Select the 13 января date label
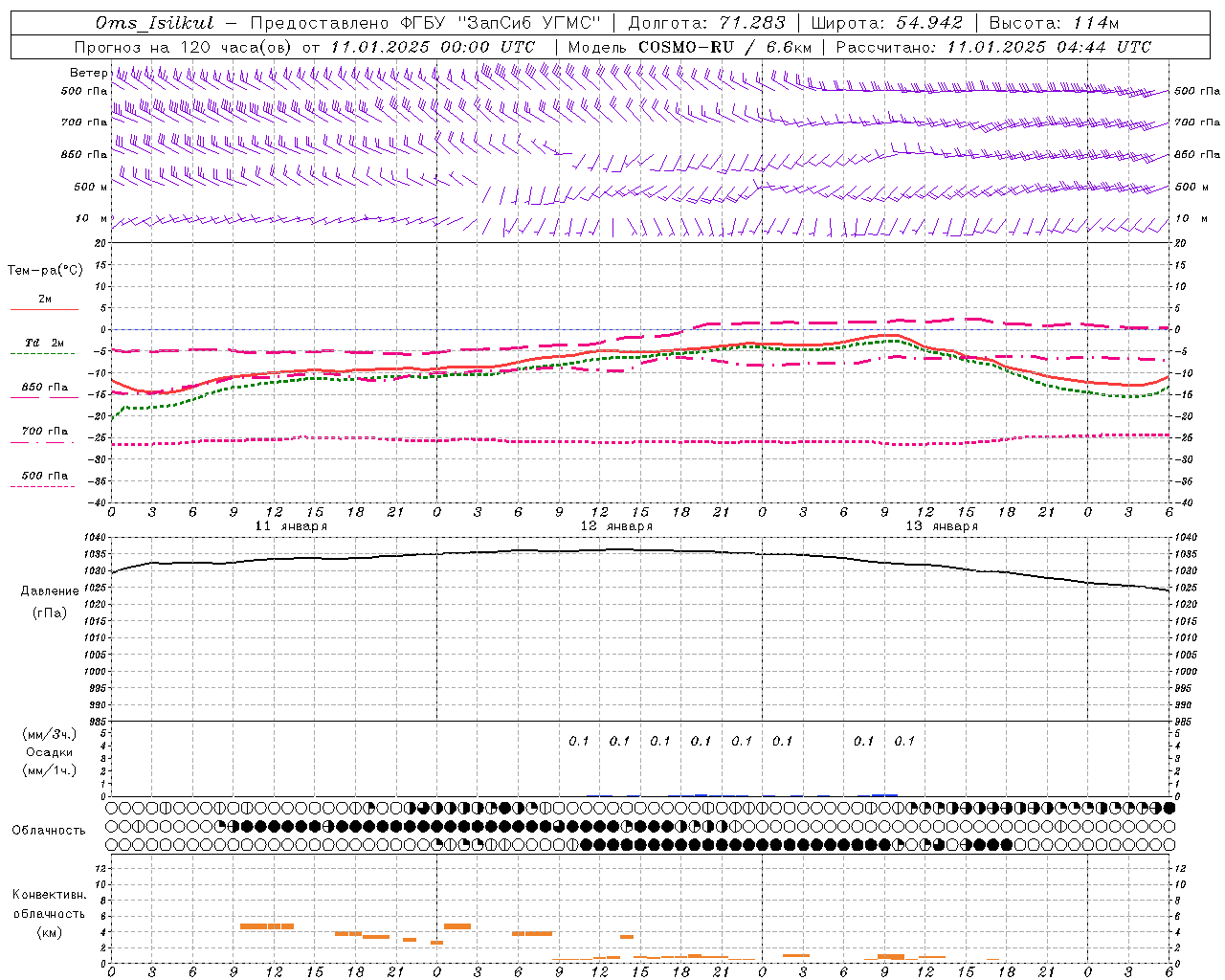 [x=942, y=525]
